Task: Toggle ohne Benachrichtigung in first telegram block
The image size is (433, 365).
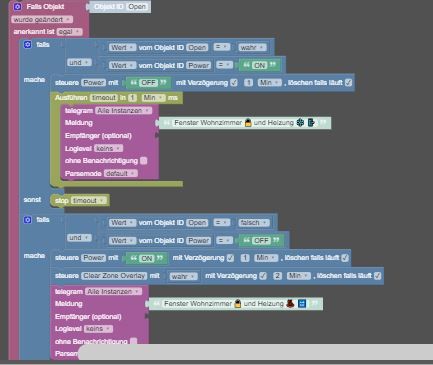Action: click(143, 161)
